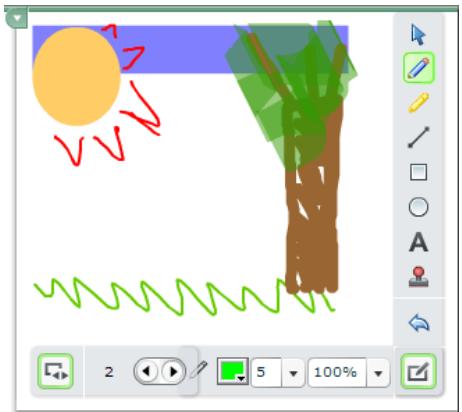This screenshot has height=412, width=462.
Task: Click the 100% zoom field
Action: point(337,372)
